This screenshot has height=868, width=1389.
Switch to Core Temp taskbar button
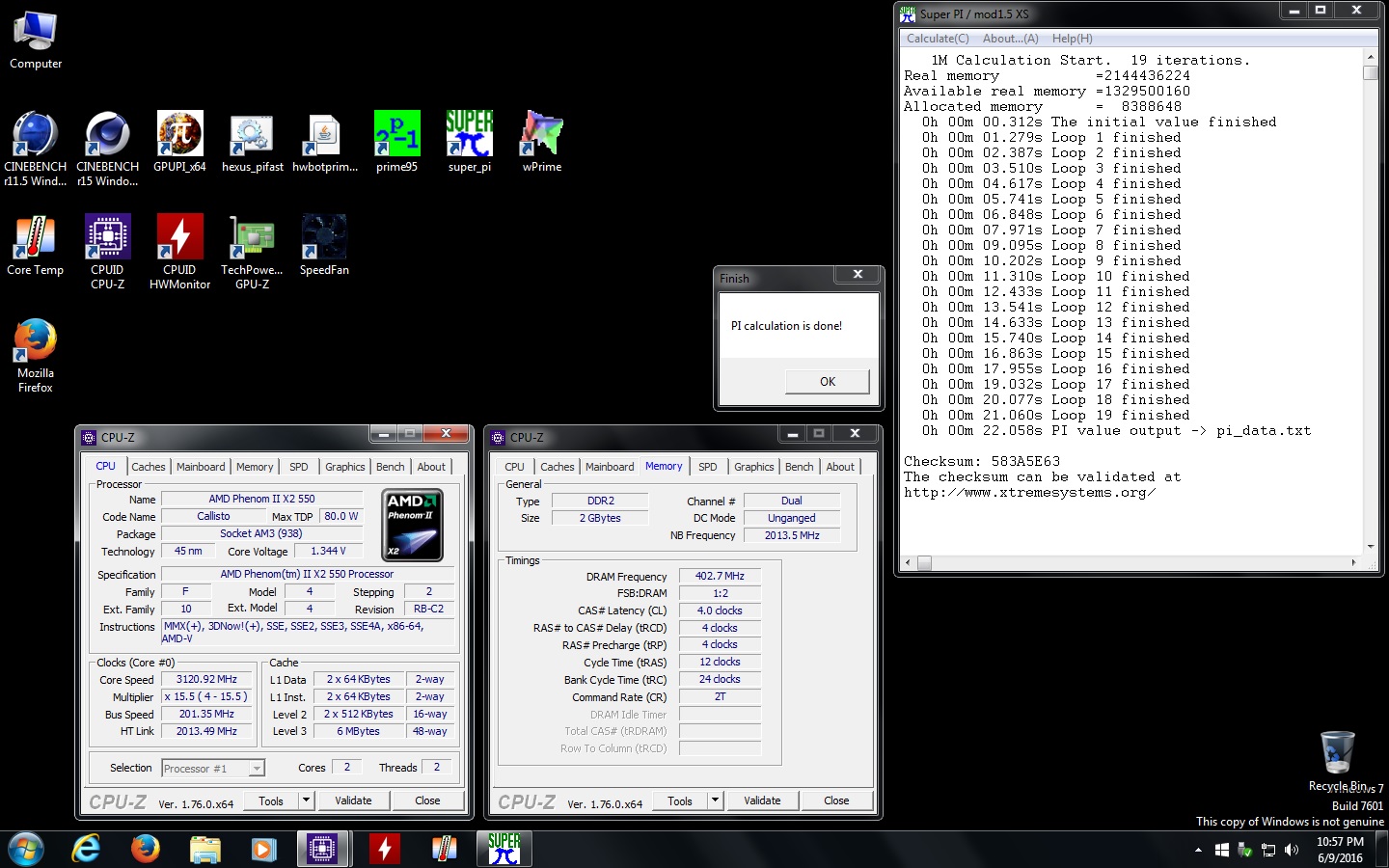(444, 849)
